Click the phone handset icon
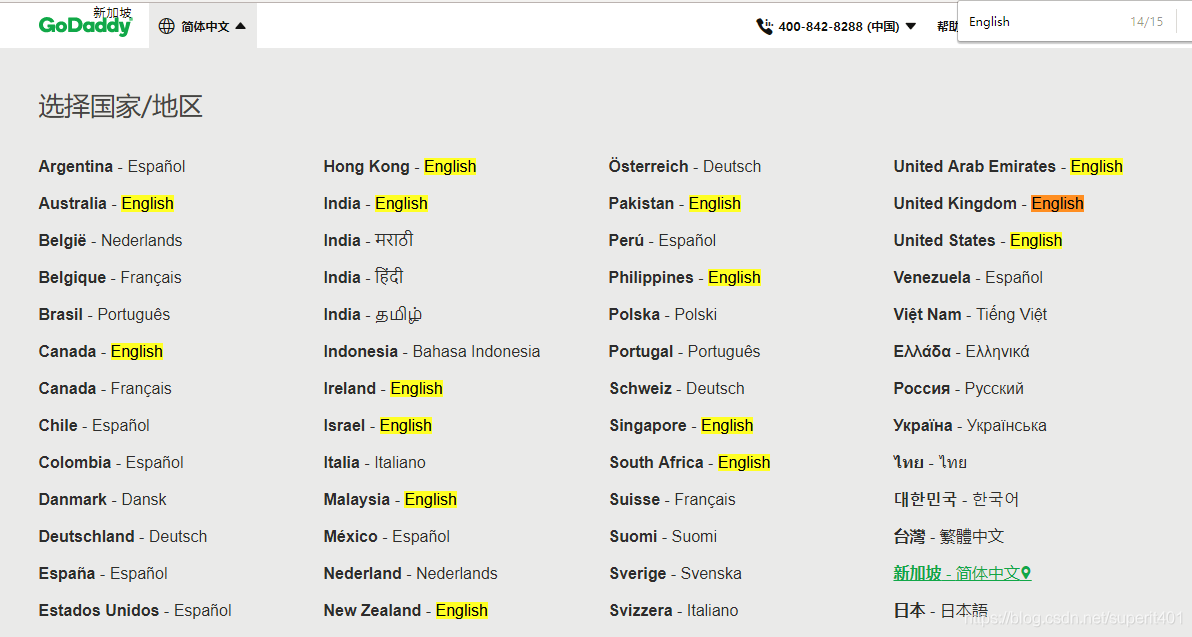Screen dimensions: 1192x637 (x=765, y=27)
